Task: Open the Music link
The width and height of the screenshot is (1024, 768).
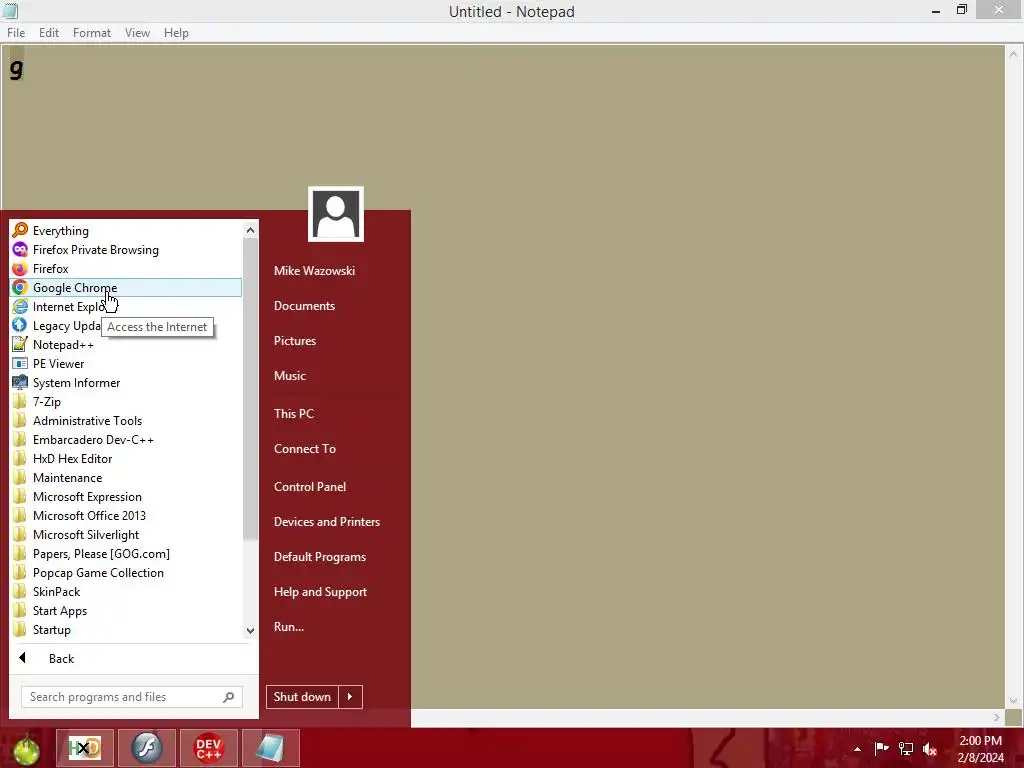Action: tap(290, 376)
